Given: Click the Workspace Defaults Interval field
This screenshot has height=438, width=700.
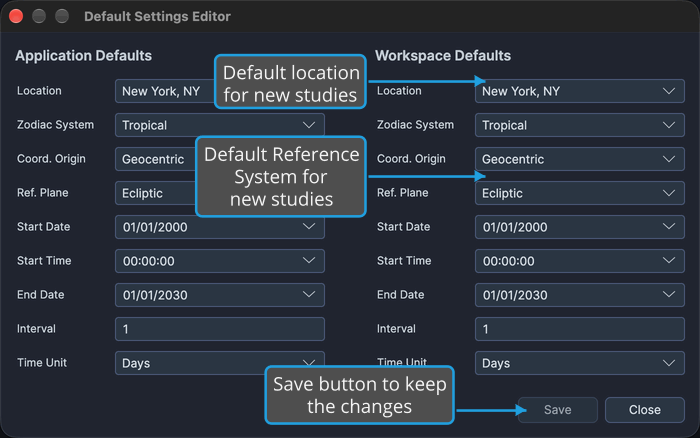Looking at the screenshot, I should 579,329.
